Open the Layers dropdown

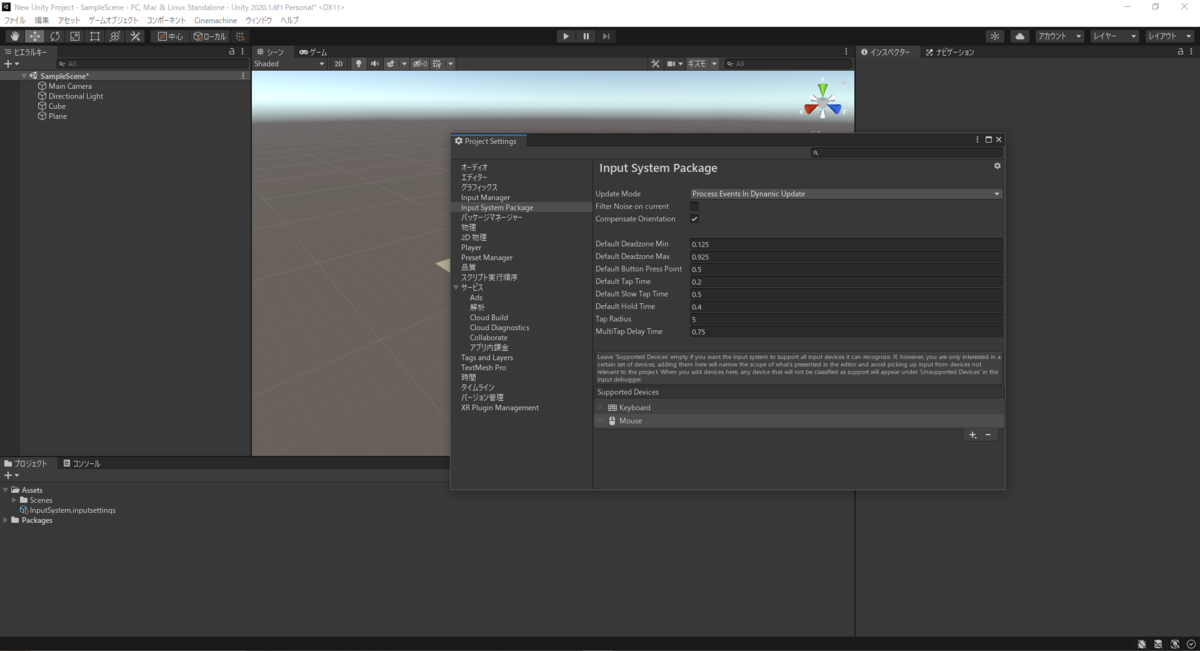tap(1114, 36)
